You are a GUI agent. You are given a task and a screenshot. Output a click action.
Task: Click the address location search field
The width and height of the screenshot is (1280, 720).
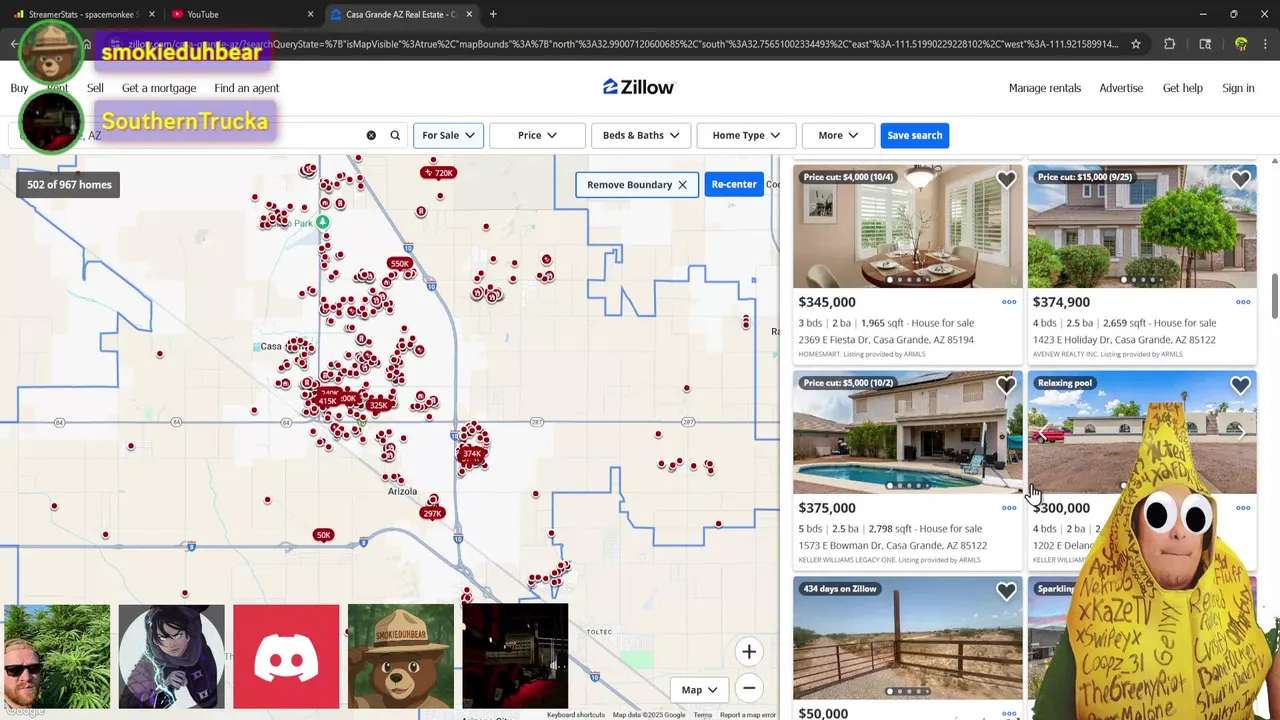[210, 135]
